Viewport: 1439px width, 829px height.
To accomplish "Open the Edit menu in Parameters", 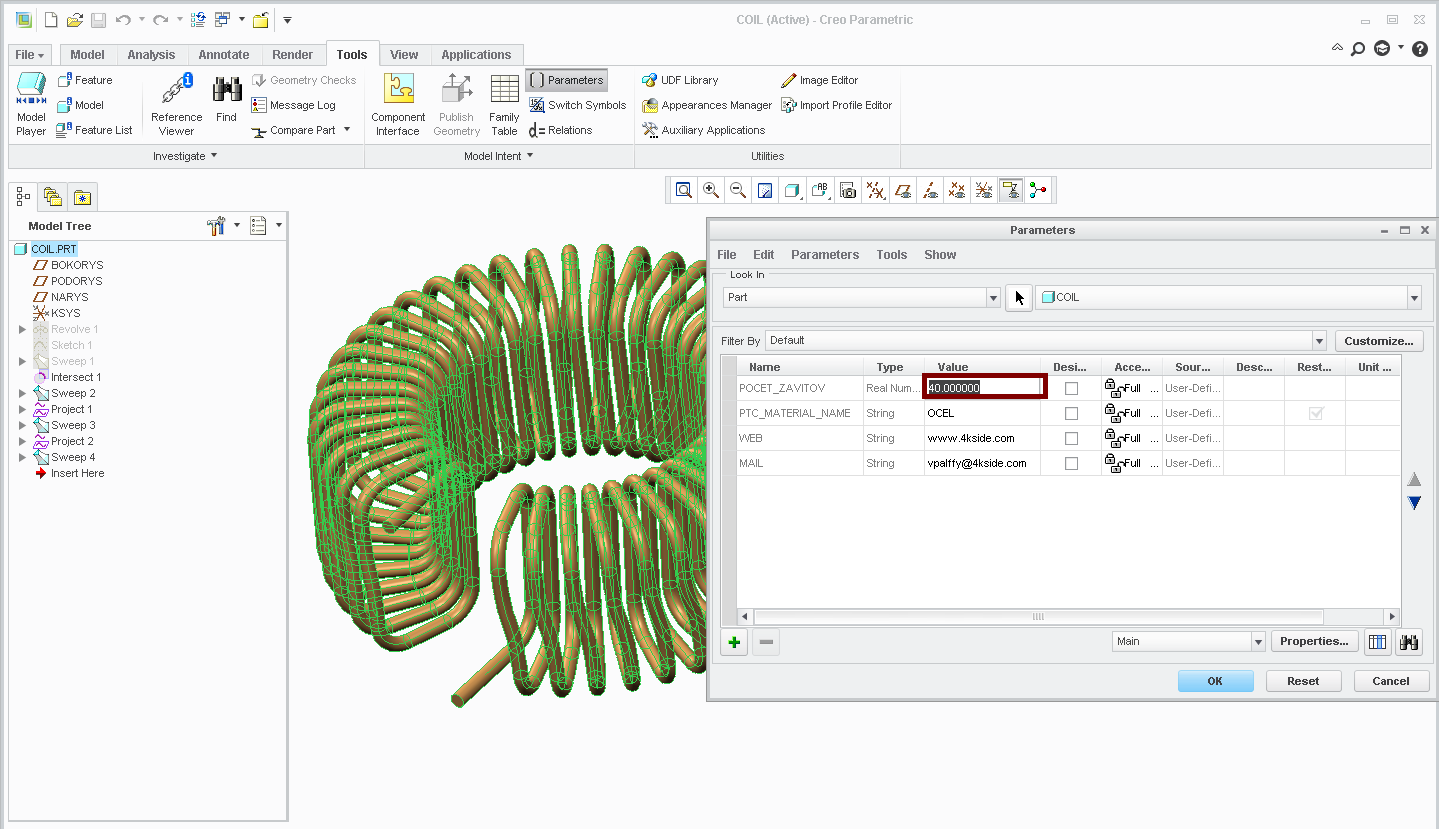I will pyautogui.click(x=764, y=255).
